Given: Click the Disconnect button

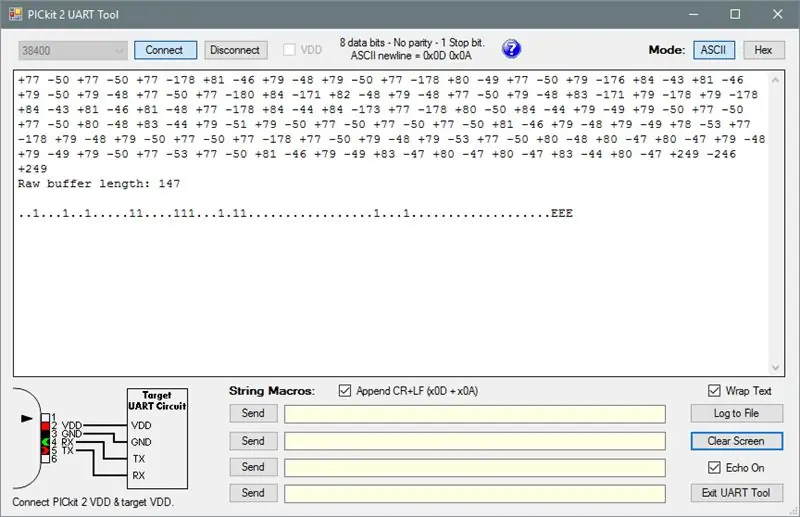Looking at the screenshot, I should click(236, 50).
